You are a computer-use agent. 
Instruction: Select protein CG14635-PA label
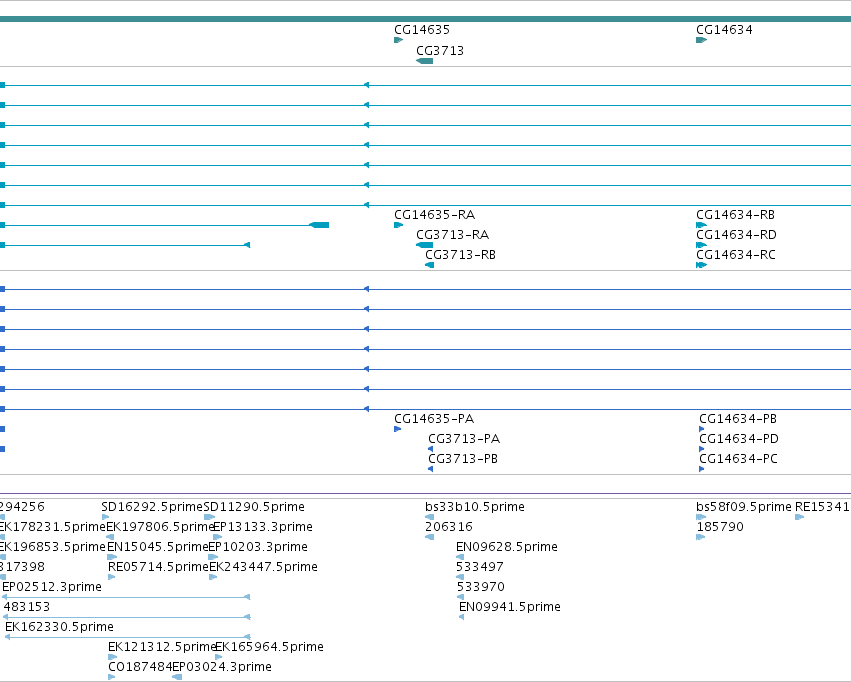[x=434, y=419]
